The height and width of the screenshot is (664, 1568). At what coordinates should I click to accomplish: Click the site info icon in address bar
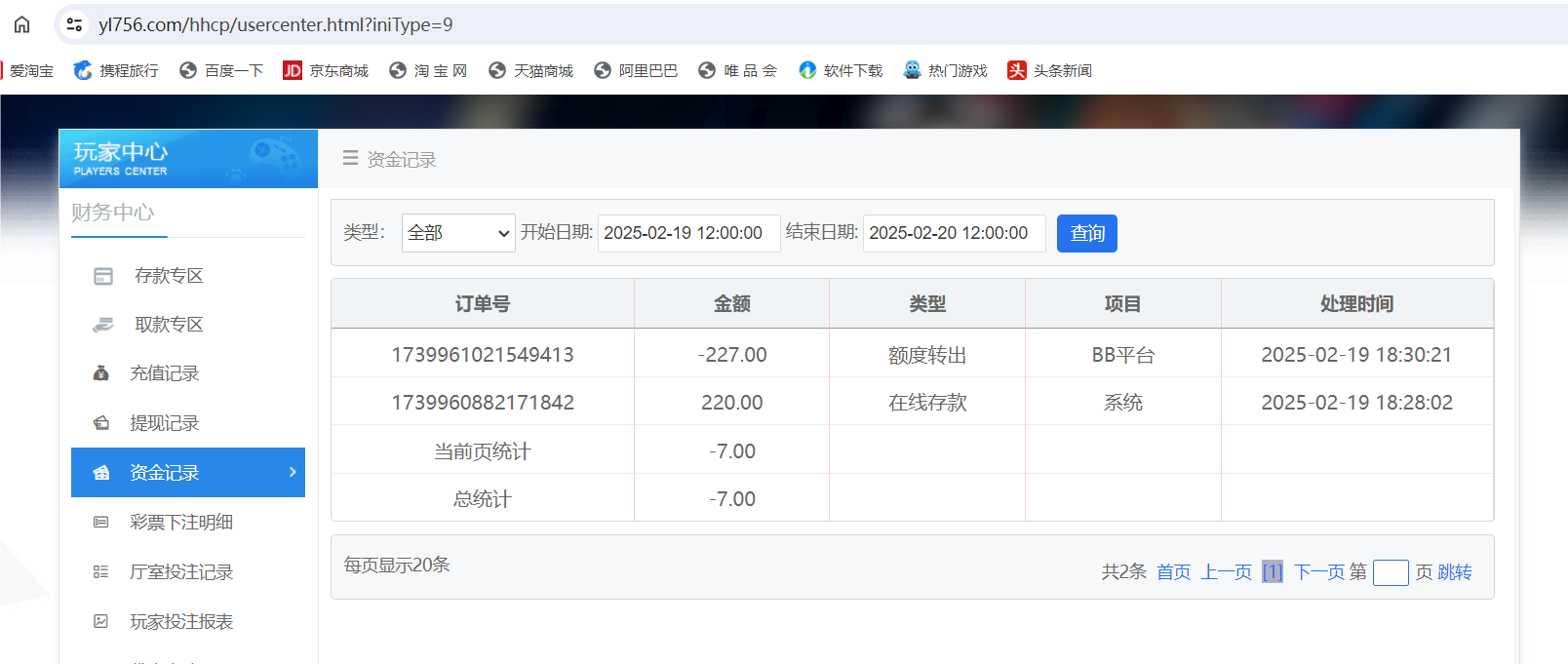tap(74, 24)
